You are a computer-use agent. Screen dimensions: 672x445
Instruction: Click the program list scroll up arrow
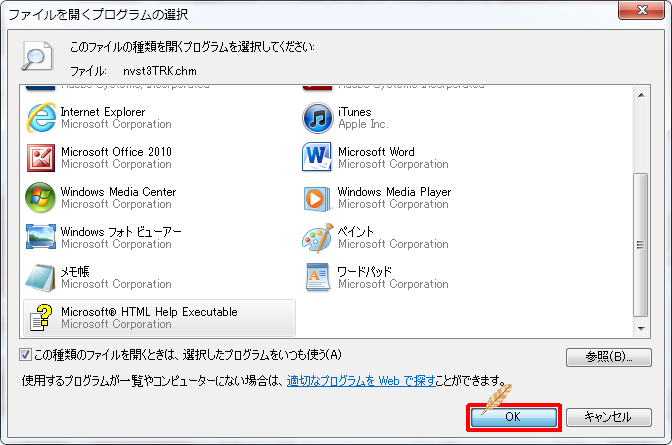pos(641,95)
